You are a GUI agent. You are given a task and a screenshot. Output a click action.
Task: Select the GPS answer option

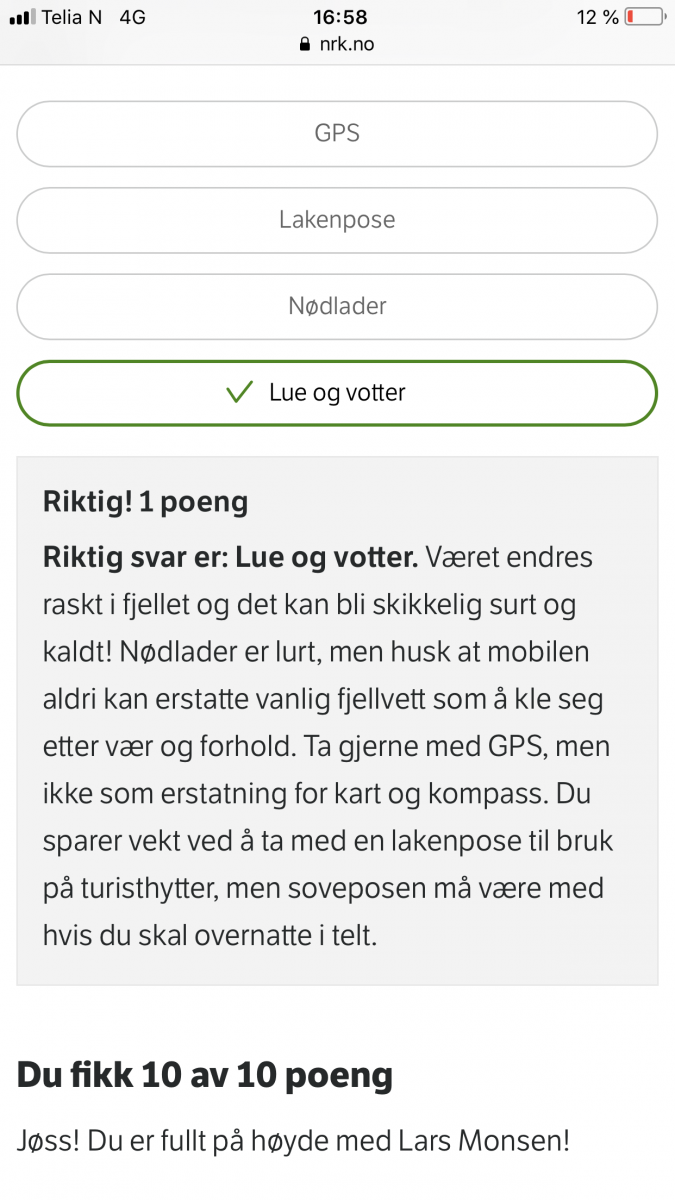337,134
